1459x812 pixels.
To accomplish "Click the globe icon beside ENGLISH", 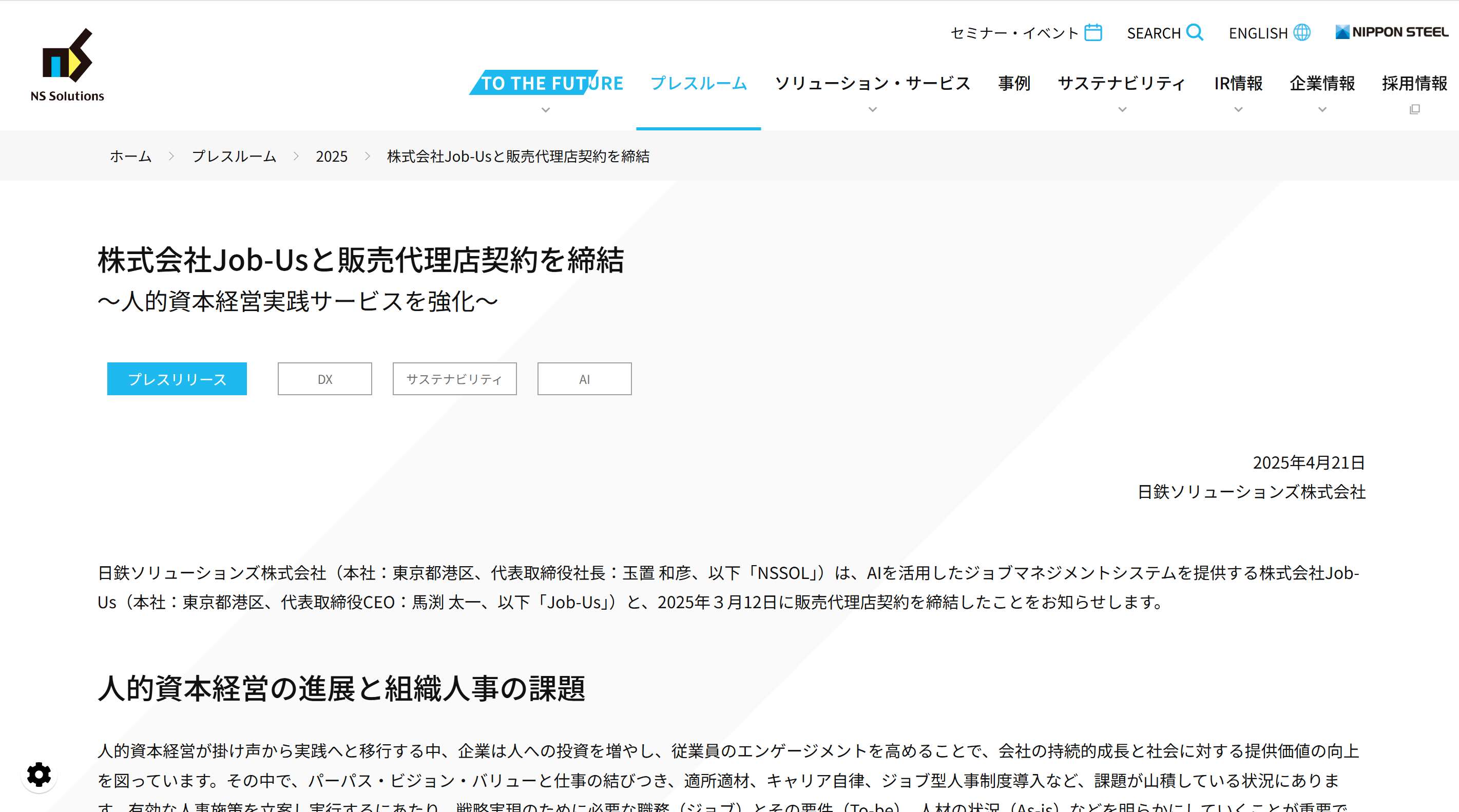I will pos(1301,33).
